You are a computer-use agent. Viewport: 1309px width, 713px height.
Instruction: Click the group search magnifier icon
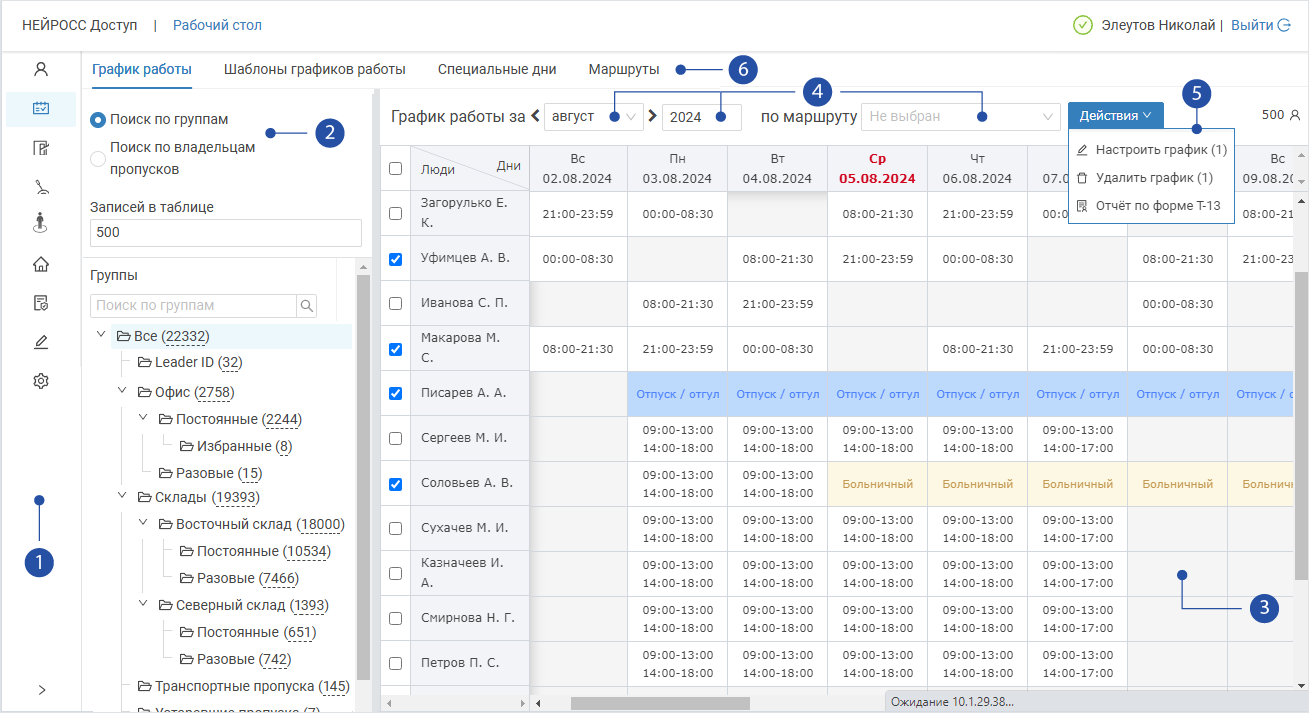(x=307, y=306)
